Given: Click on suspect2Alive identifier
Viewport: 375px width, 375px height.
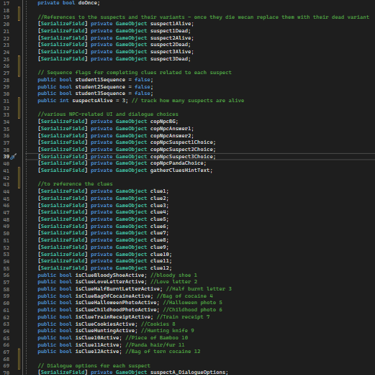Looking at the screenshot, I should click(x=171, y=38).
